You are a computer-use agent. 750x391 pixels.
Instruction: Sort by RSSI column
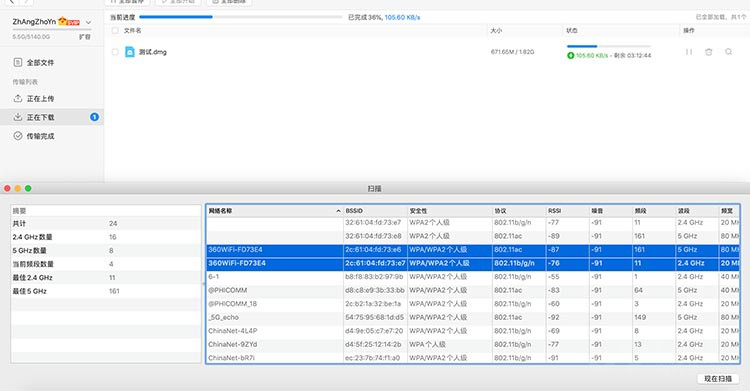[x=567, y=211]
